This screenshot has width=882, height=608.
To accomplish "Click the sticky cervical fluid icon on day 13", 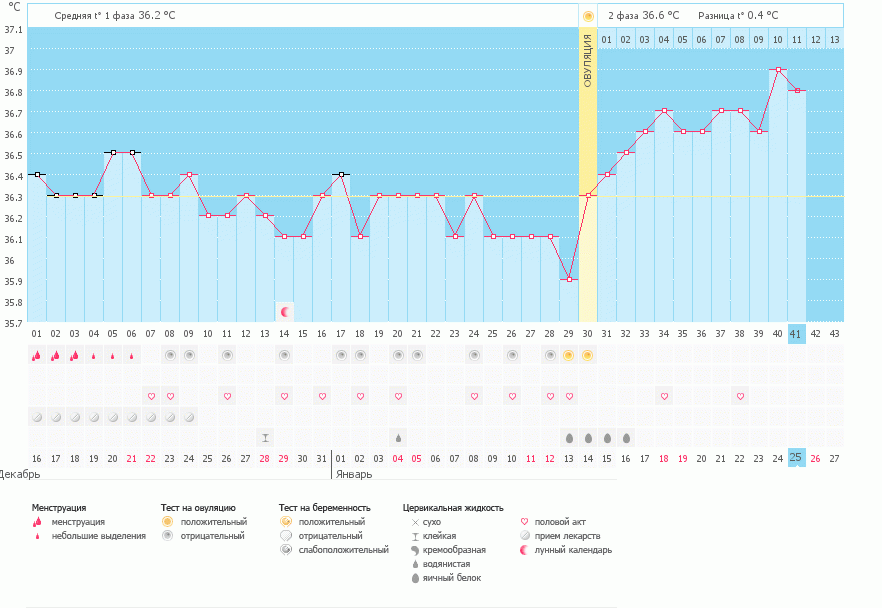I will (x=265, y=438).
